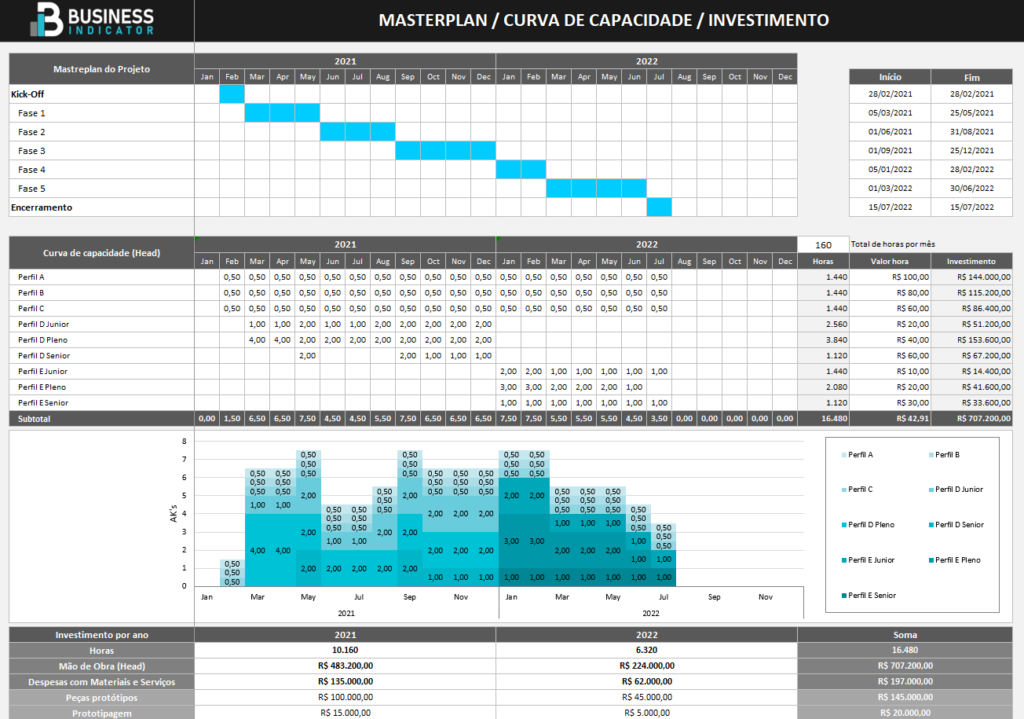
Task: Select the Fase 5 Gantt bar
Action: (x=595, y=188)
